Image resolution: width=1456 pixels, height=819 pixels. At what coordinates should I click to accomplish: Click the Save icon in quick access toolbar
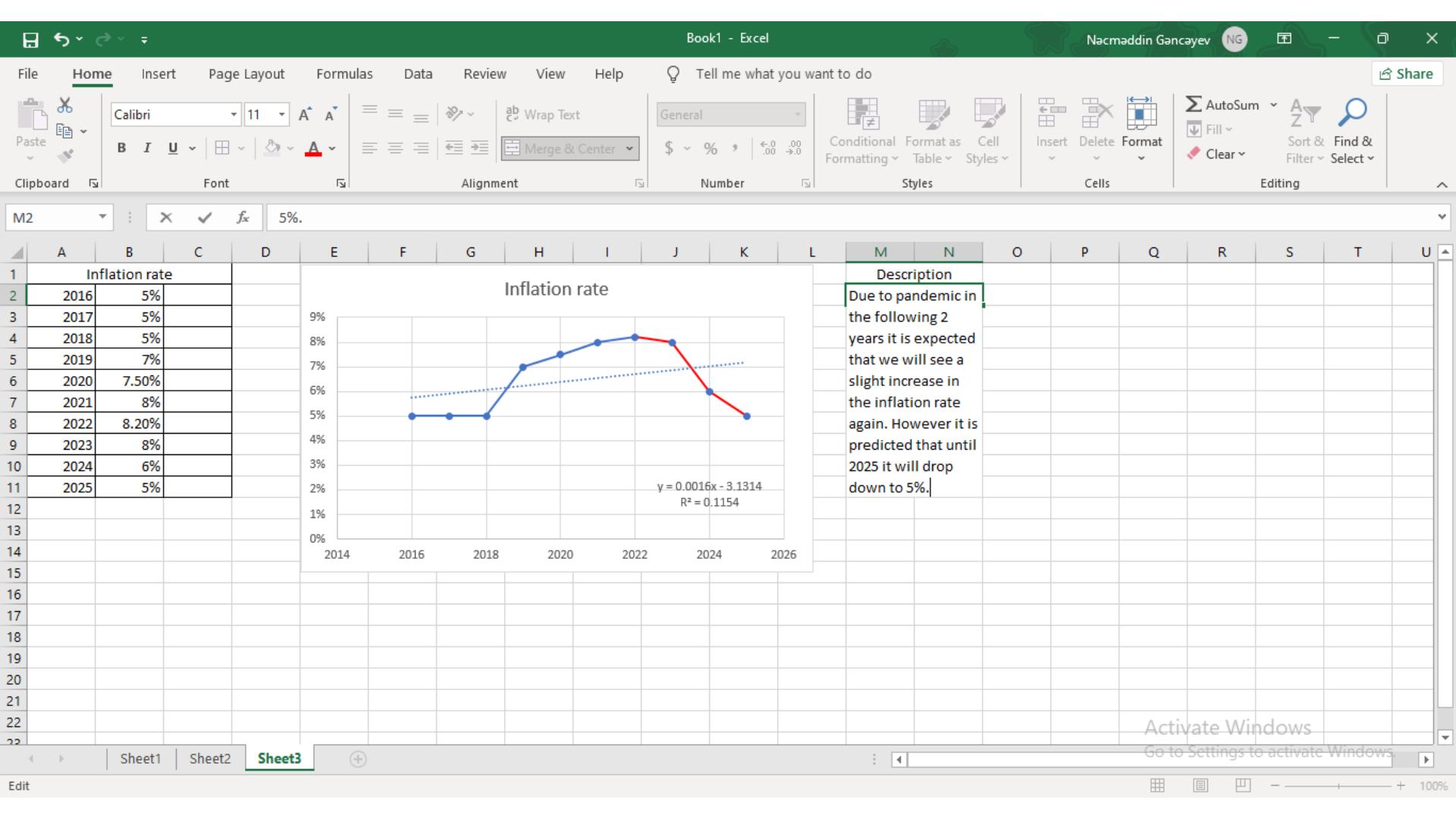pos(30,39)
